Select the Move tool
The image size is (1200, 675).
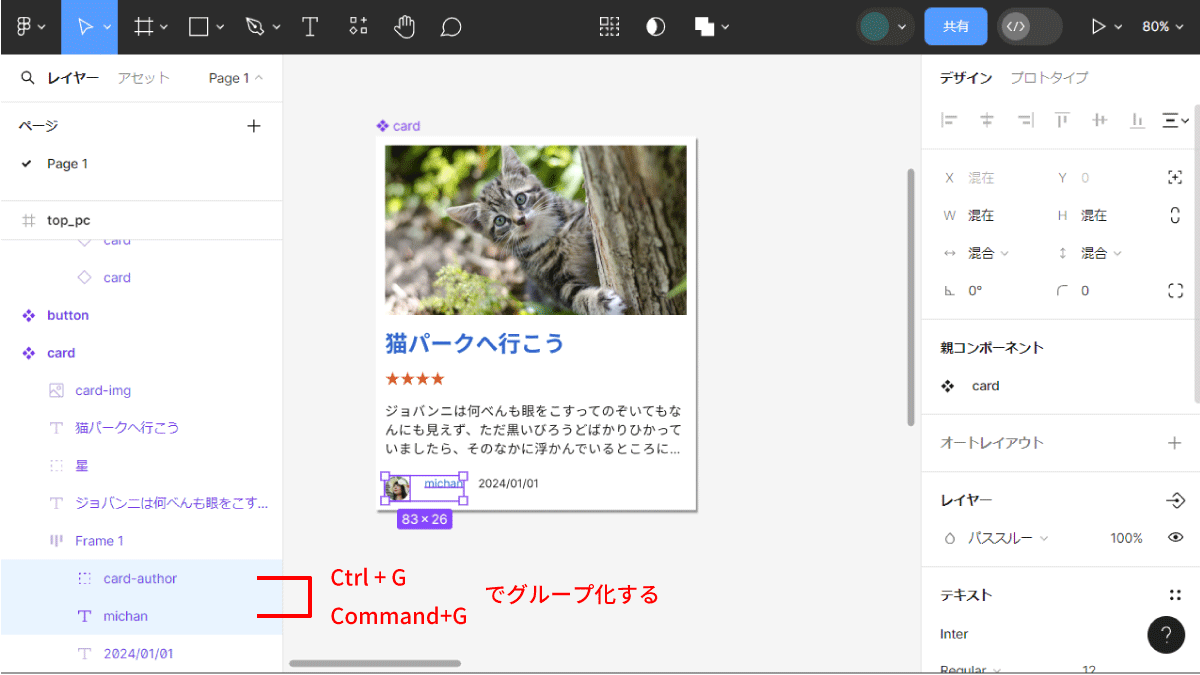[x=86, y=27]
